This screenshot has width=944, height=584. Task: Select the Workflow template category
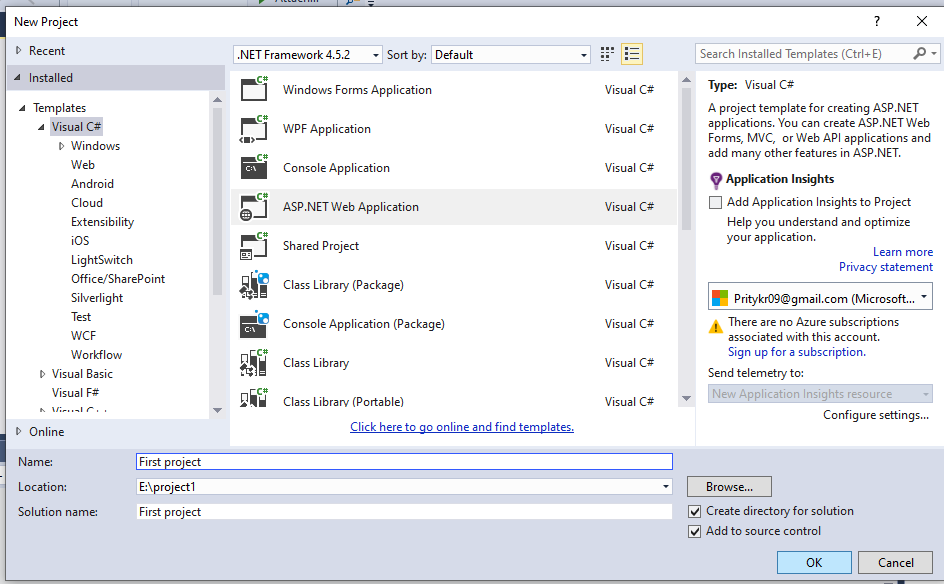pyautogui.click(x=96, y=355)
